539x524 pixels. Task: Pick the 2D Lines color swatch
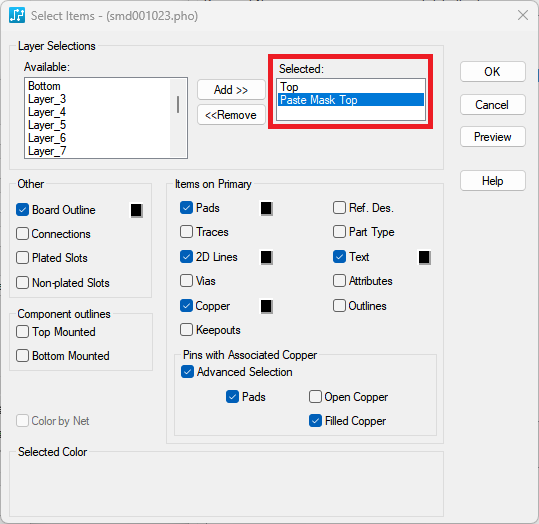(266, 257)
